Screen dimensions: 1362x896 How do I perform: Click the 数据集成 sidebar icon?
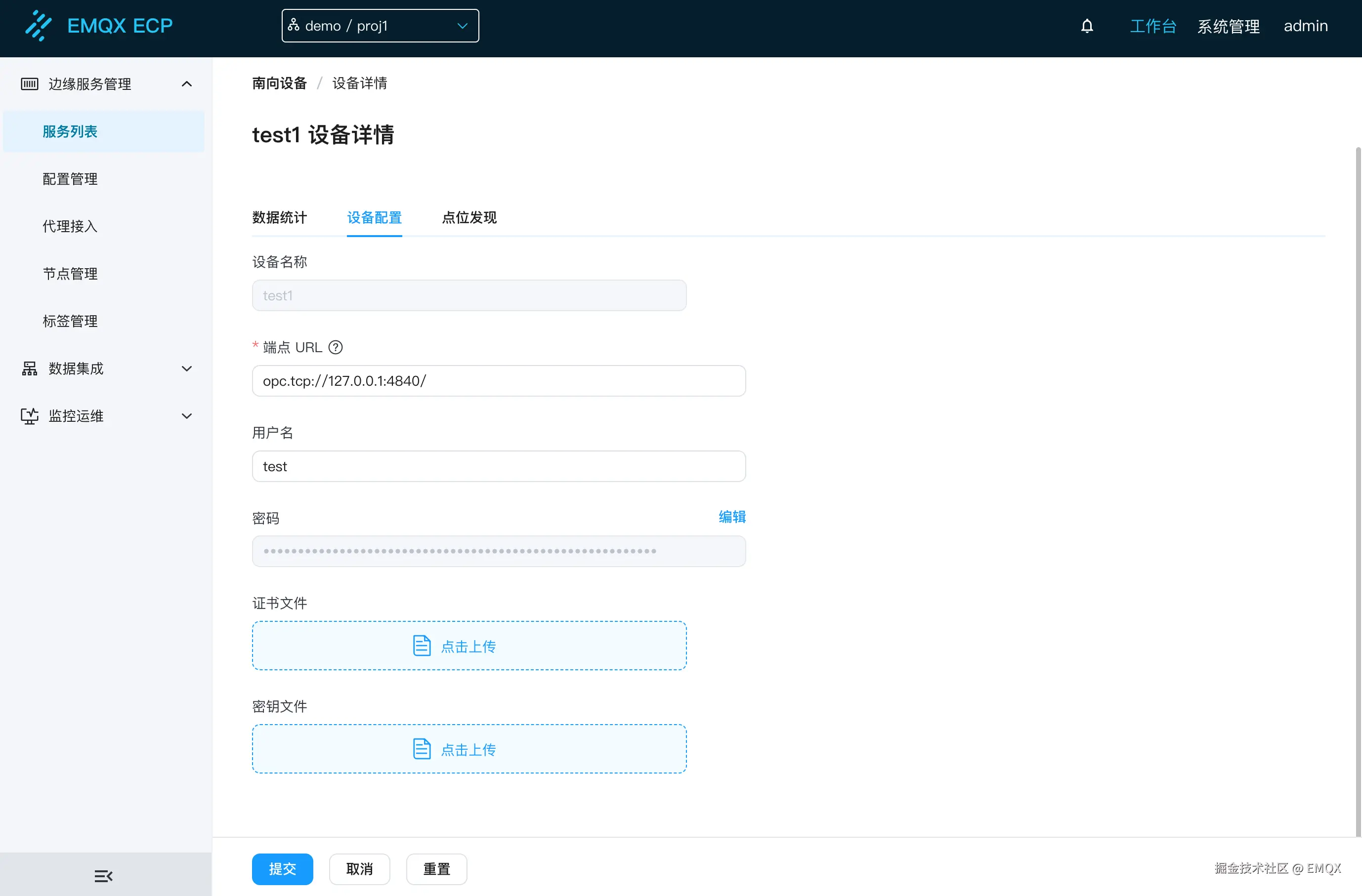tap(29, 369)
